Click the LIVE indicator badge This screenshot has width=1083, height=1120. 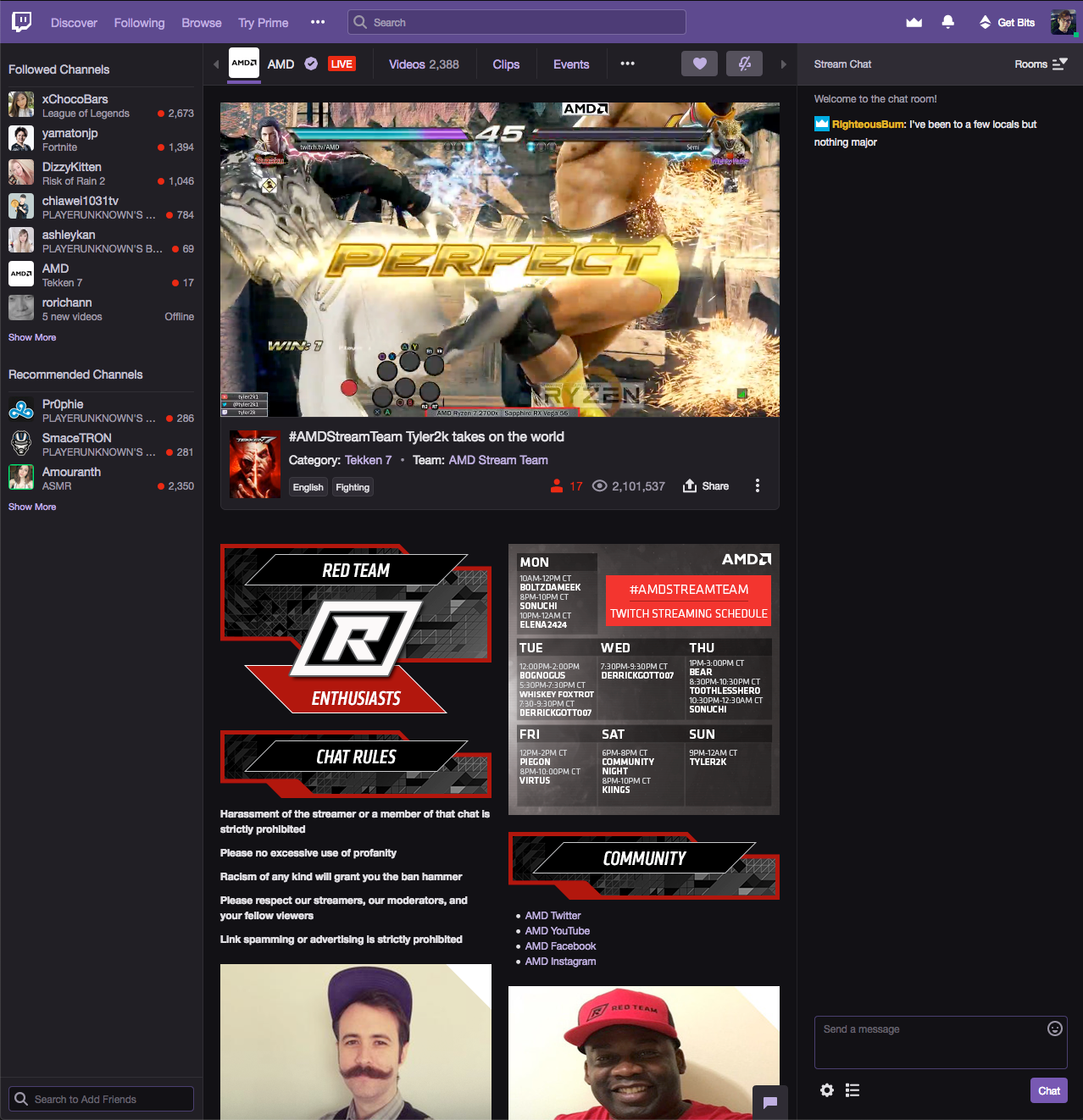[x=342, y=64]
